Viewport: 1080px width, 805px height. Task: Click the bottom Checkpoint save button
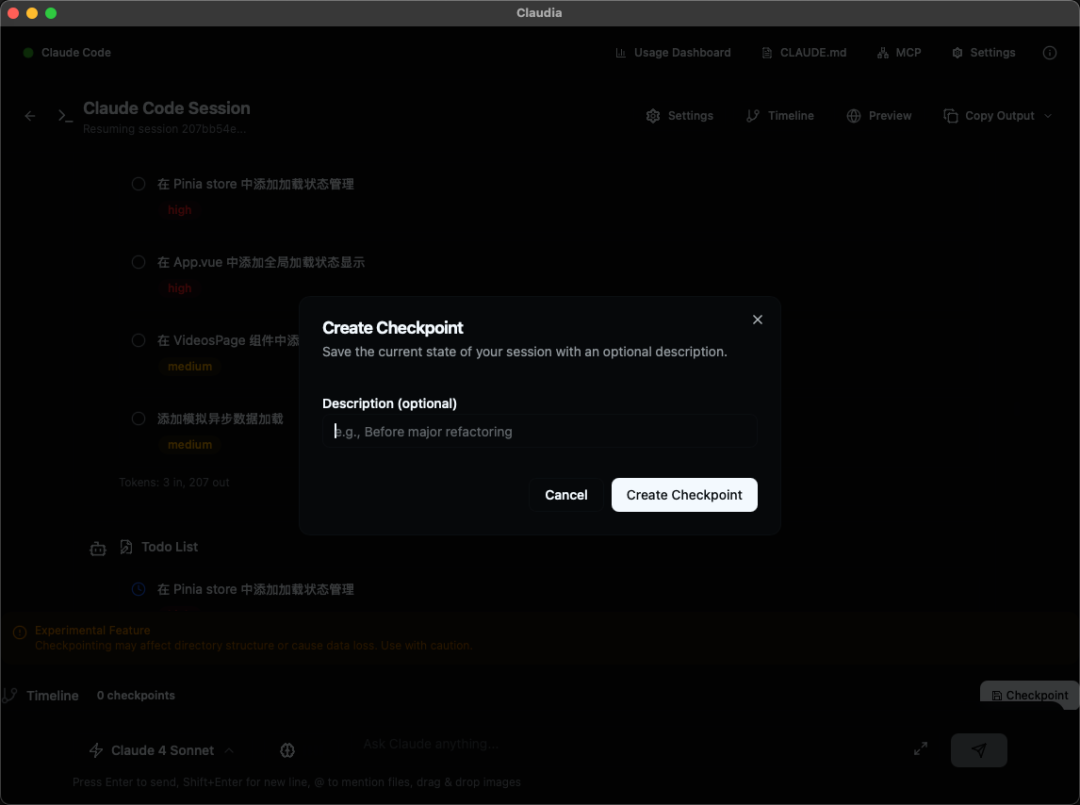[1030, 696]
